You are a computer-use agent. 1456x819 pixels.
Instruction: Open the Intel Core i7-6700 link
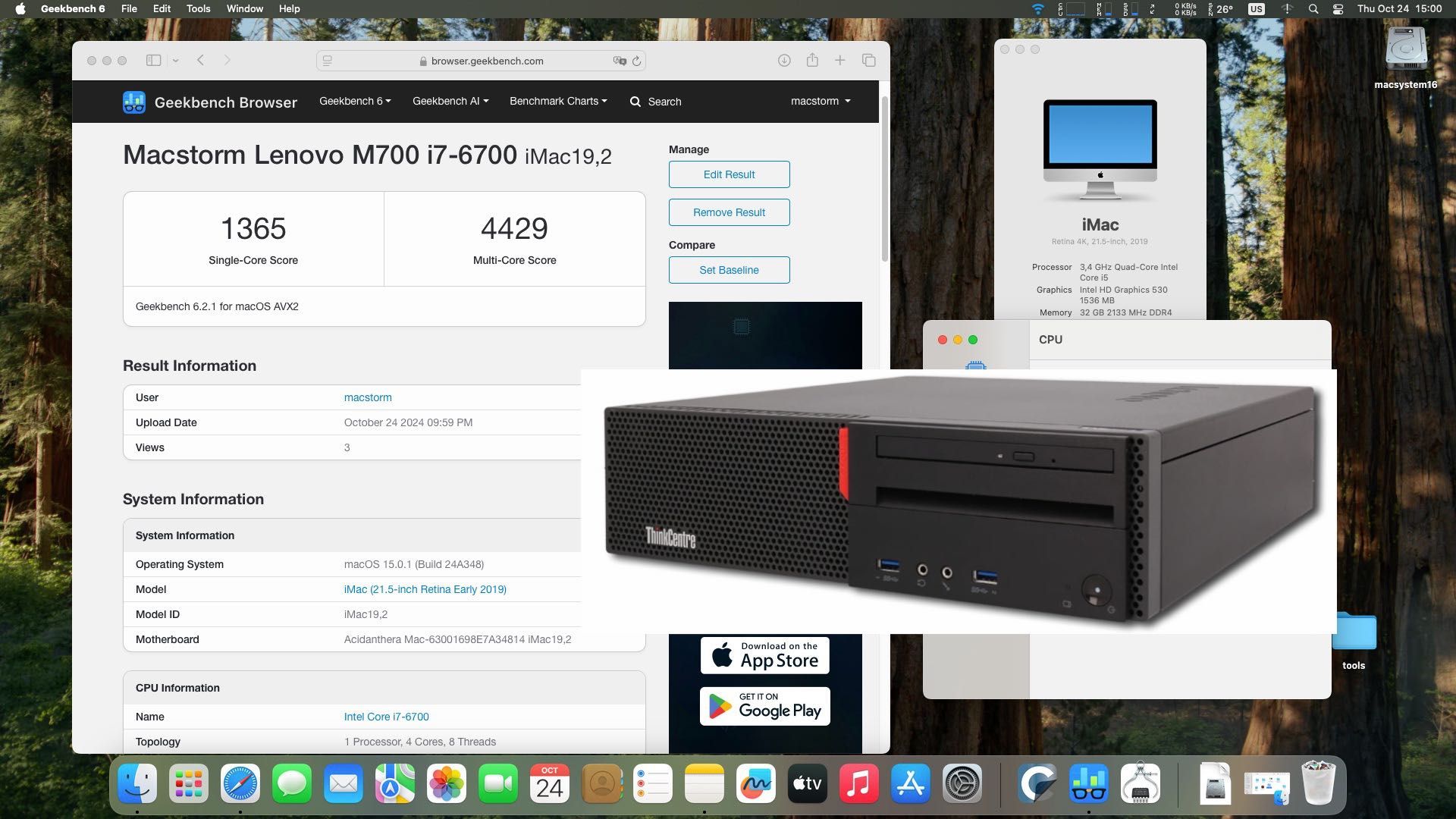[x=386, y=717]
